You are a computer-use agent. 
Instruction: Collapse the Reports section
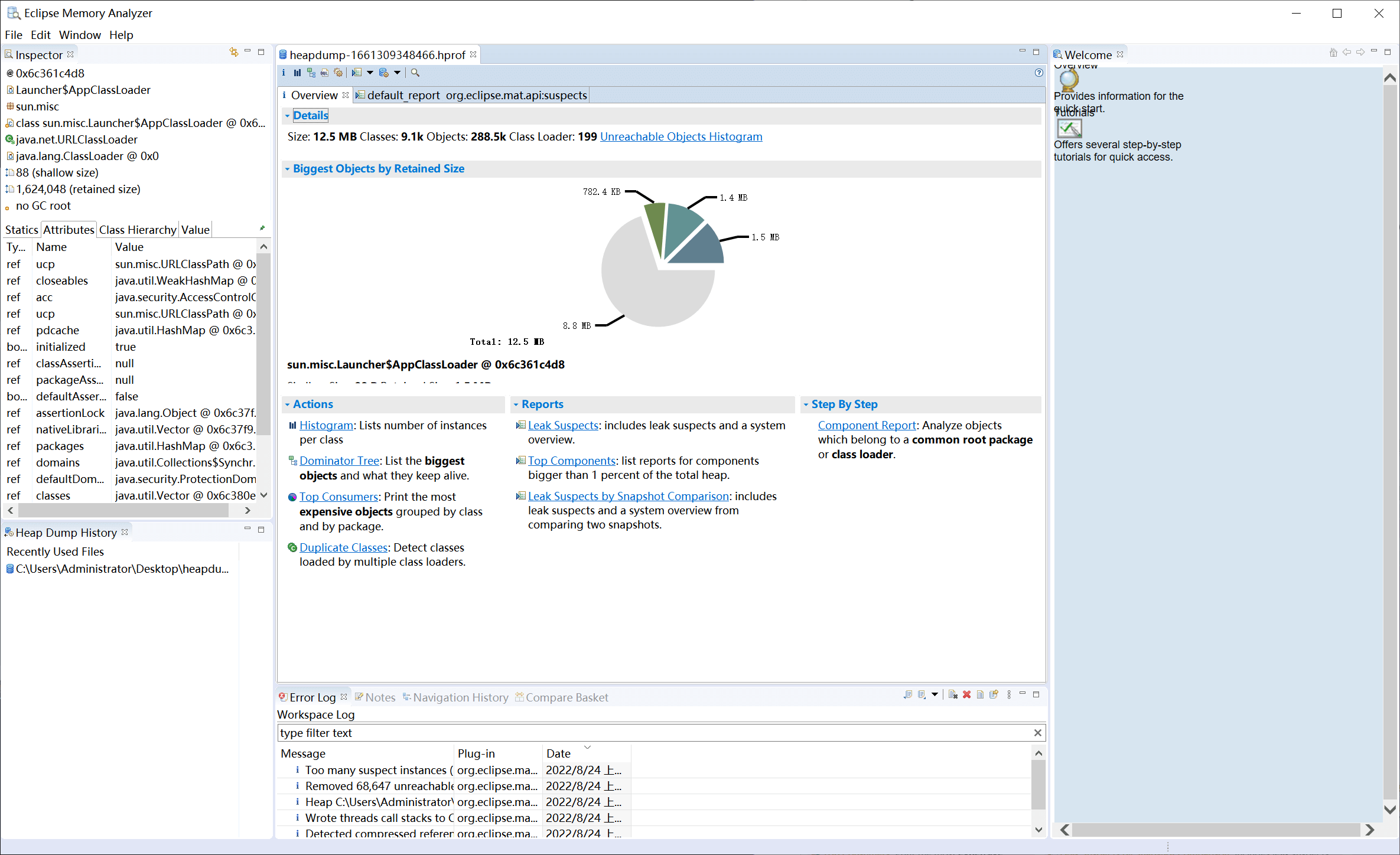(x=516, y=404)
